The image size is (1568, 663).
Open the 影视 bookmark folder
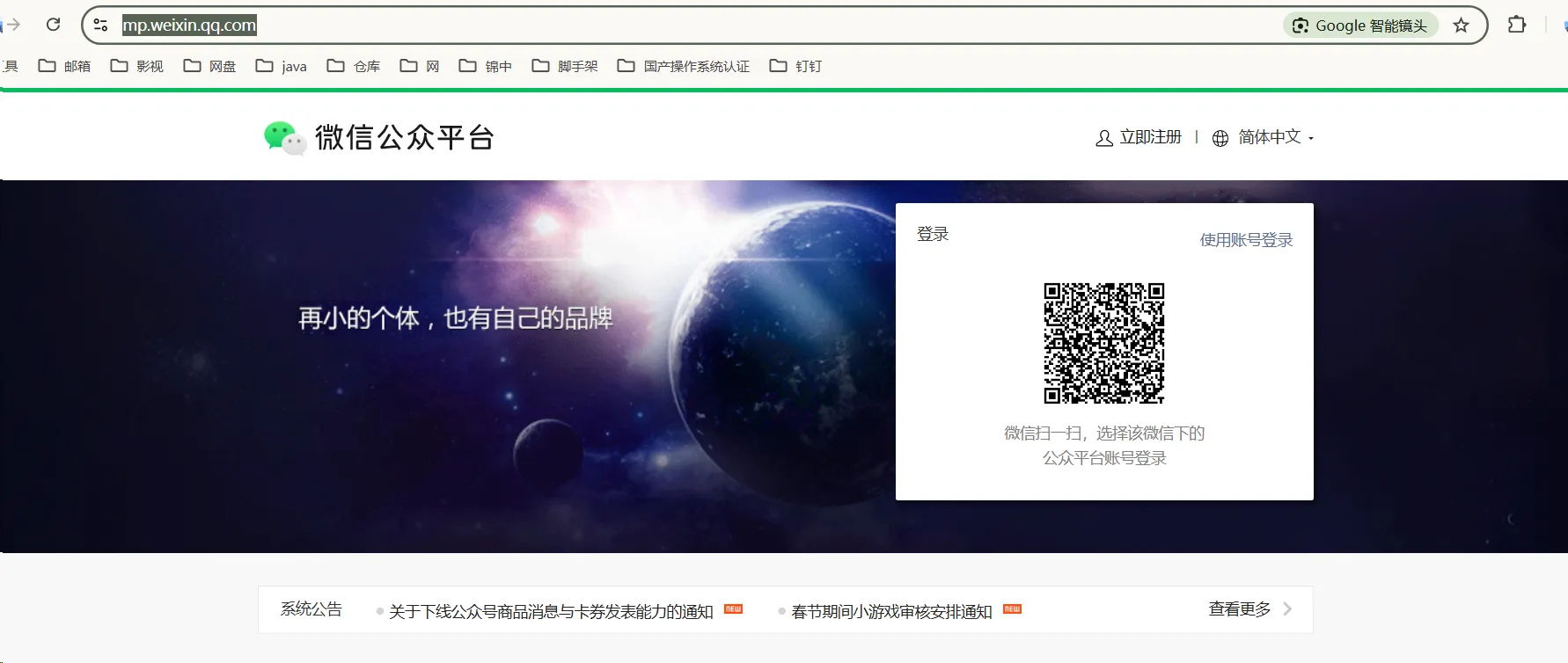tap(136, 66)
